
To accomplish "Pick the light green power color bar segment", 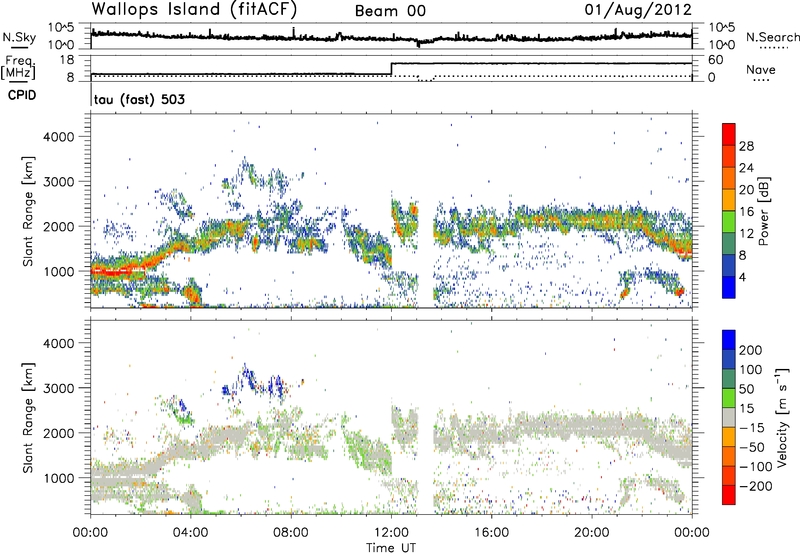I will pyautogui.click(x=729, y=222).
